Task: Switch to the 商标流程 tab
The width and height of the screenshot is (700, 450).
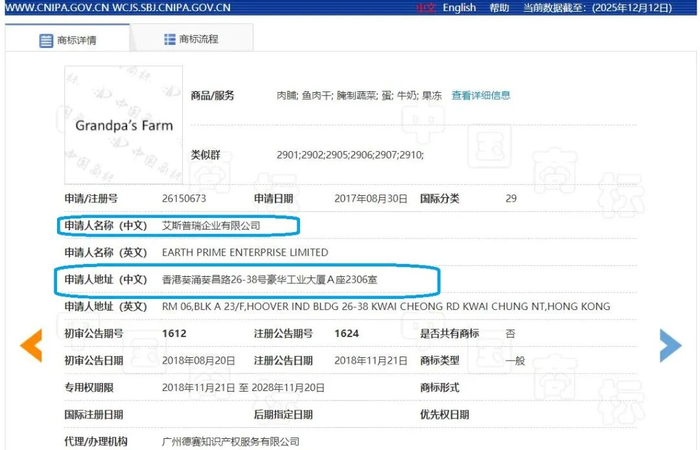Action: tap(192, 39)
